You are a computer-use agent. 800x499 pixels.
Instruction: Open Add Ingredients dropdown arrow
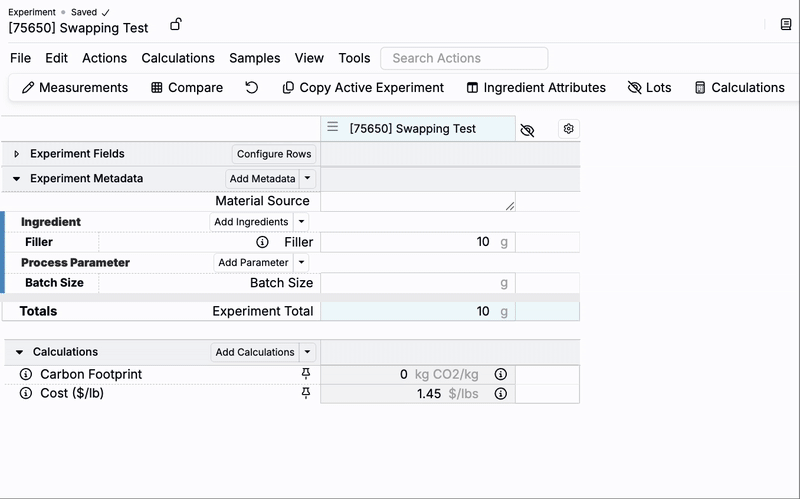[302, 222]
